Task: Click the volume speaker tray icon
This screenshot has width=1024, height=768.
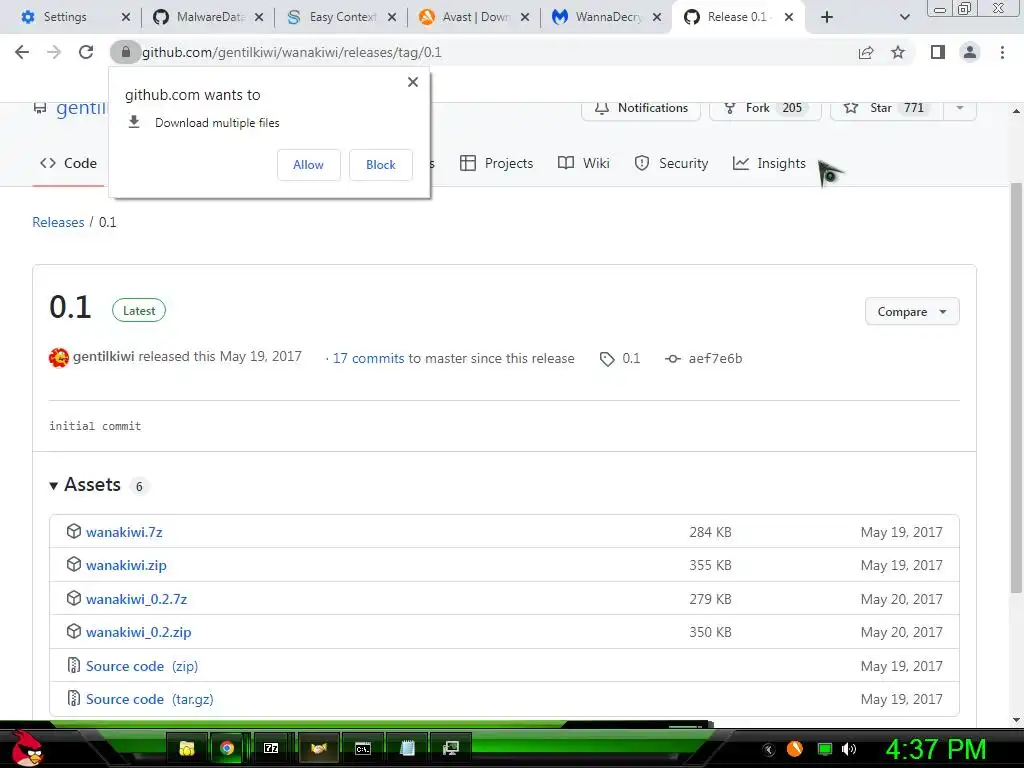Action: [849, 748]
